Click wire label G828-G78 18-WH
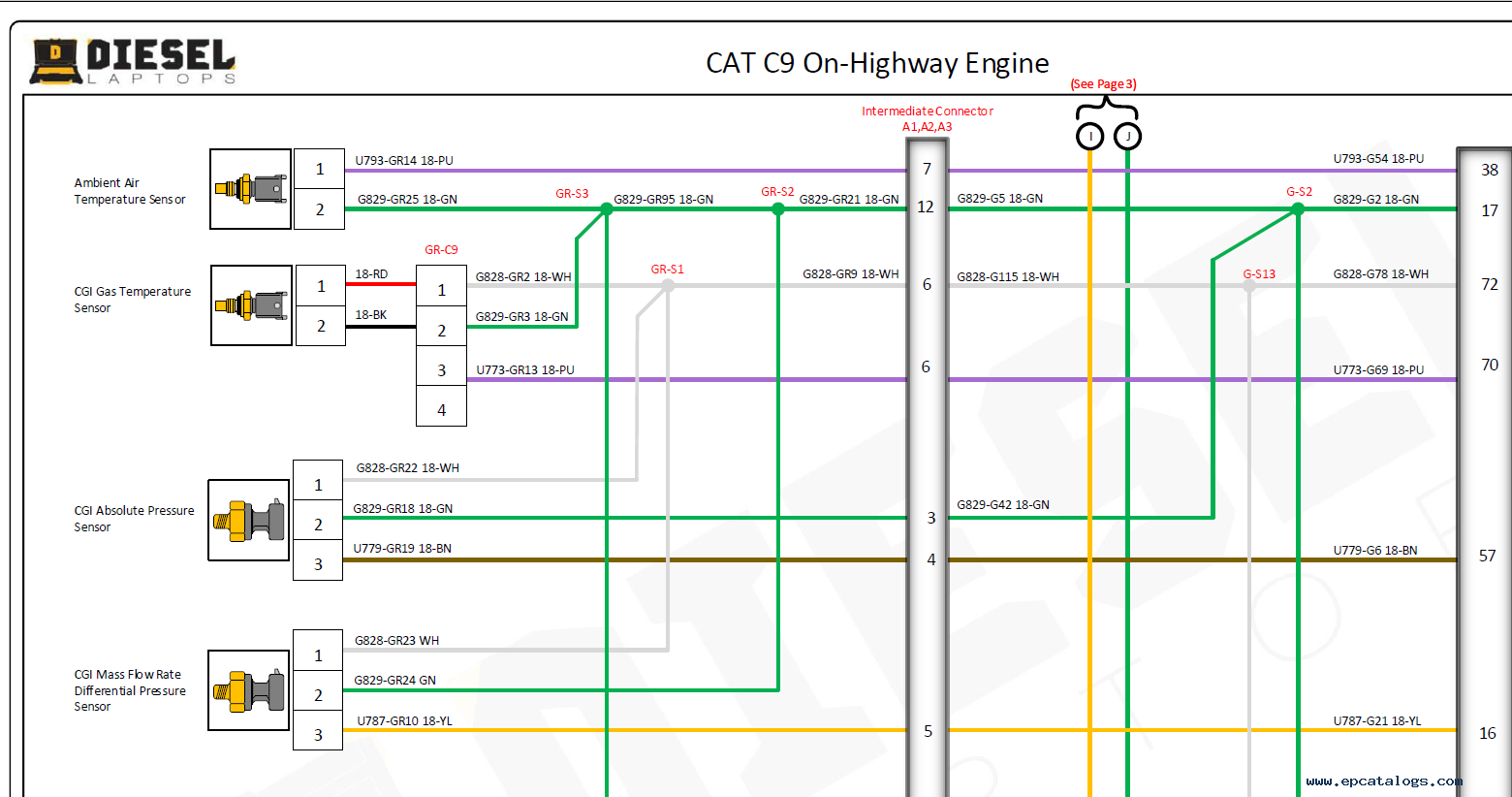The width and height of the screenshot is (1512, 797). coord(1381,274)
